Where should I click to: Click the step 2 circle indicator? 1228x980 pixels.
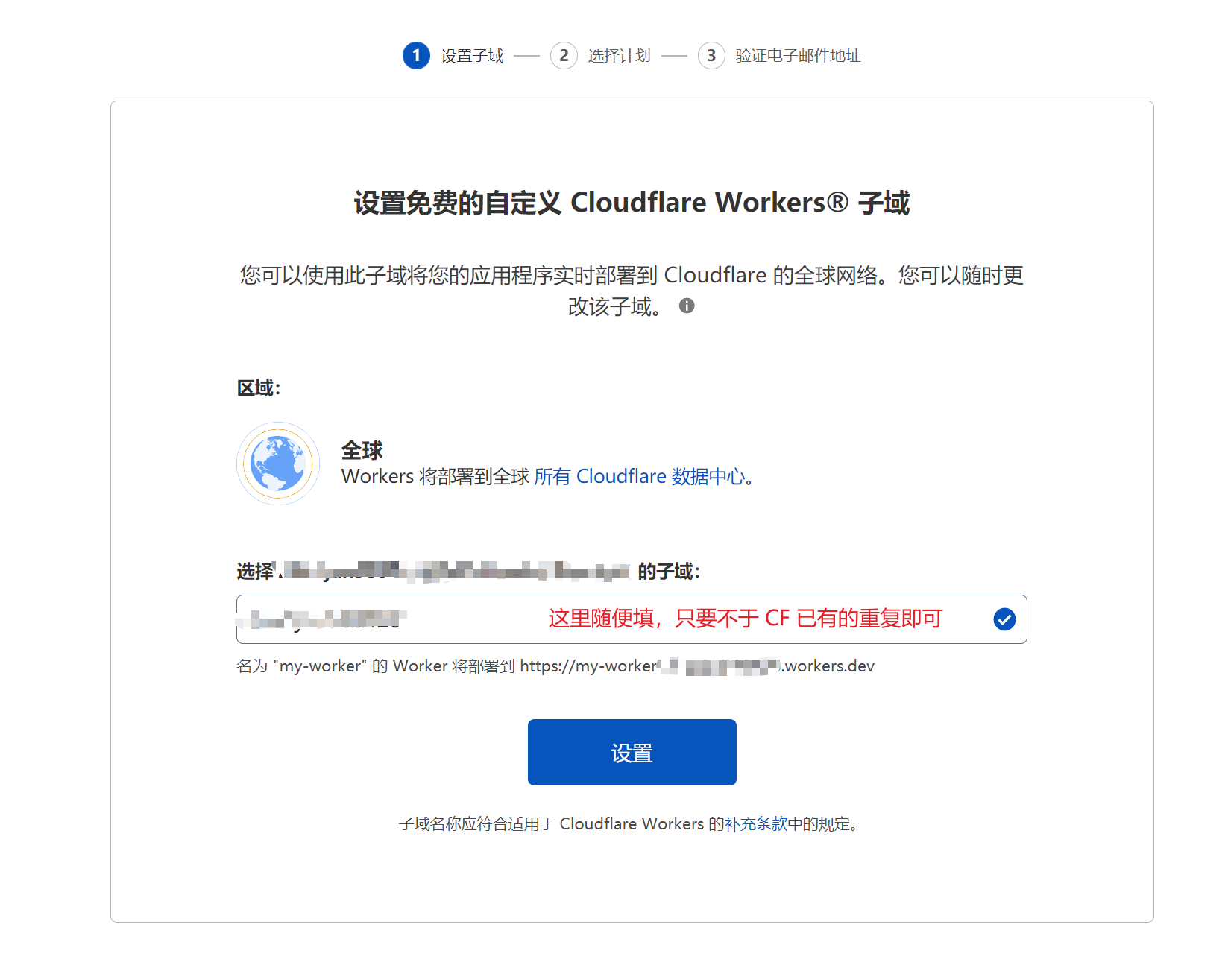(564, 56)
